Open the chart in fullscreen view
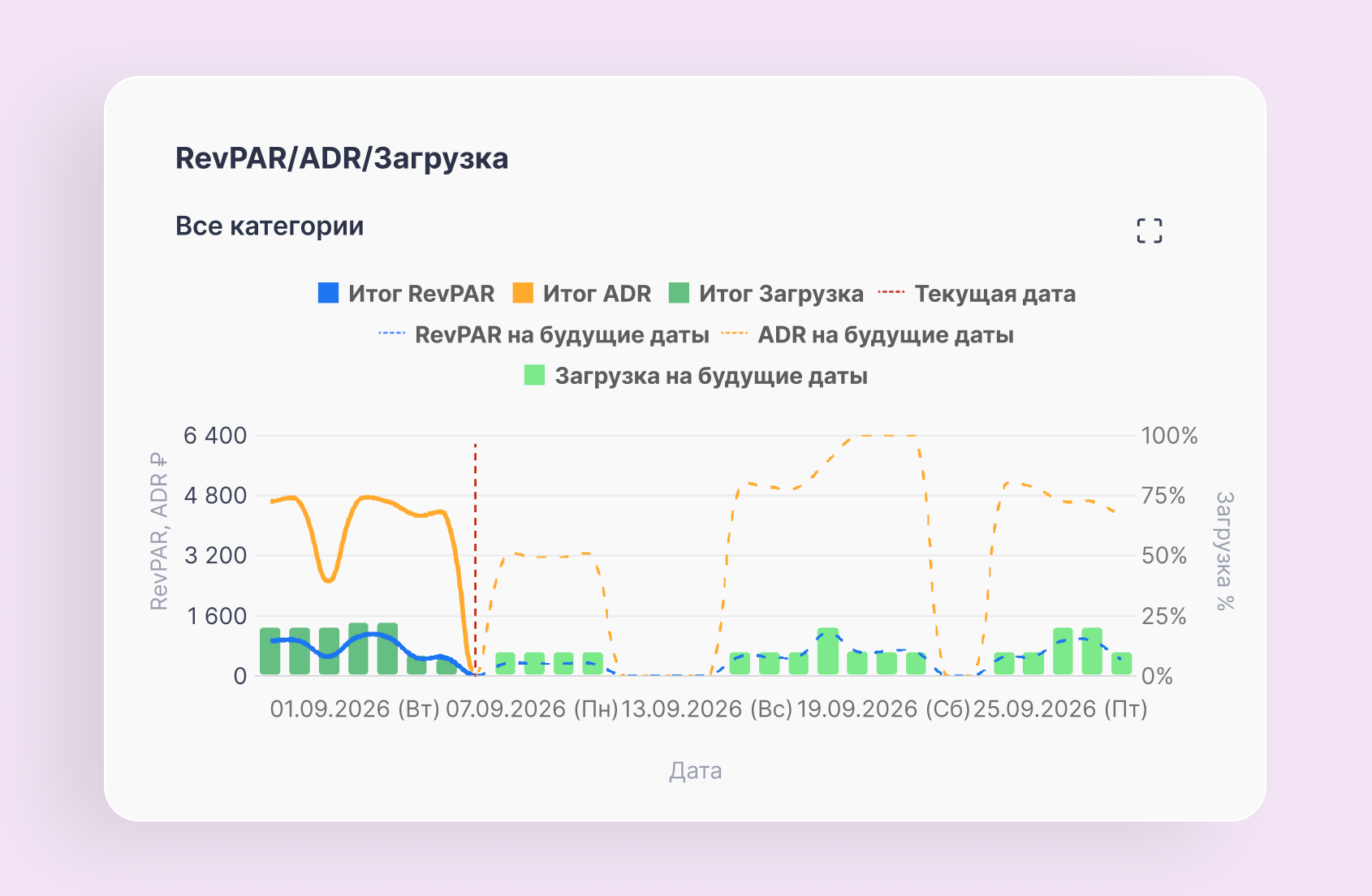Viewport: 1372px width, 896px height. pyautogui.click(x=1149, y=230)
